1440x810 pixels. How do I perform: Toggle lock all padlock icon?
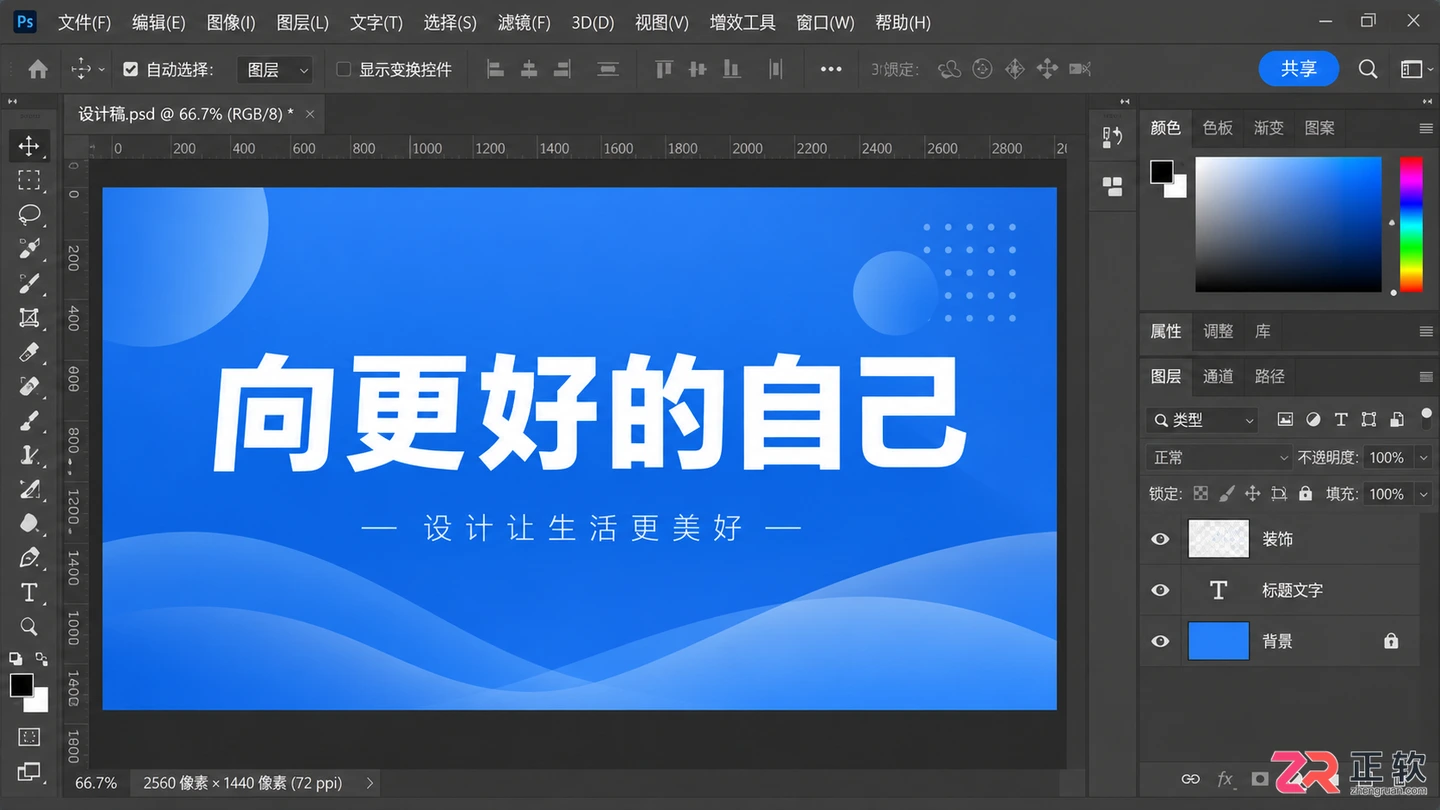1305,494
